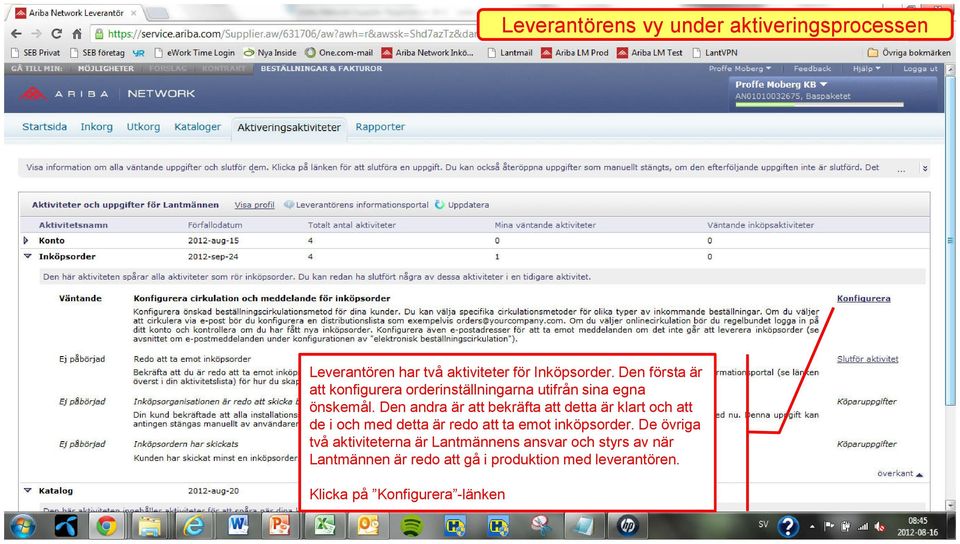Select the Förfallodatum 2012-aug-15 cell
The height and width of the screenshot is (544, 960).
coord(213,240)
